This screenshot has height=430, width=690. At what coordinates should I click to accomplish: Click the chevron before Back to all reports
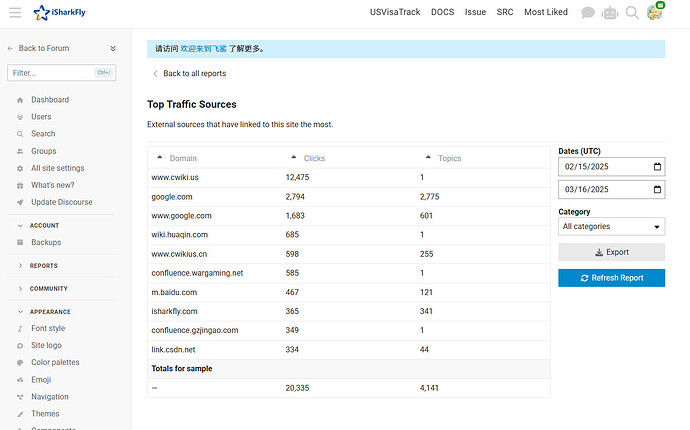[x=155, y=74]
